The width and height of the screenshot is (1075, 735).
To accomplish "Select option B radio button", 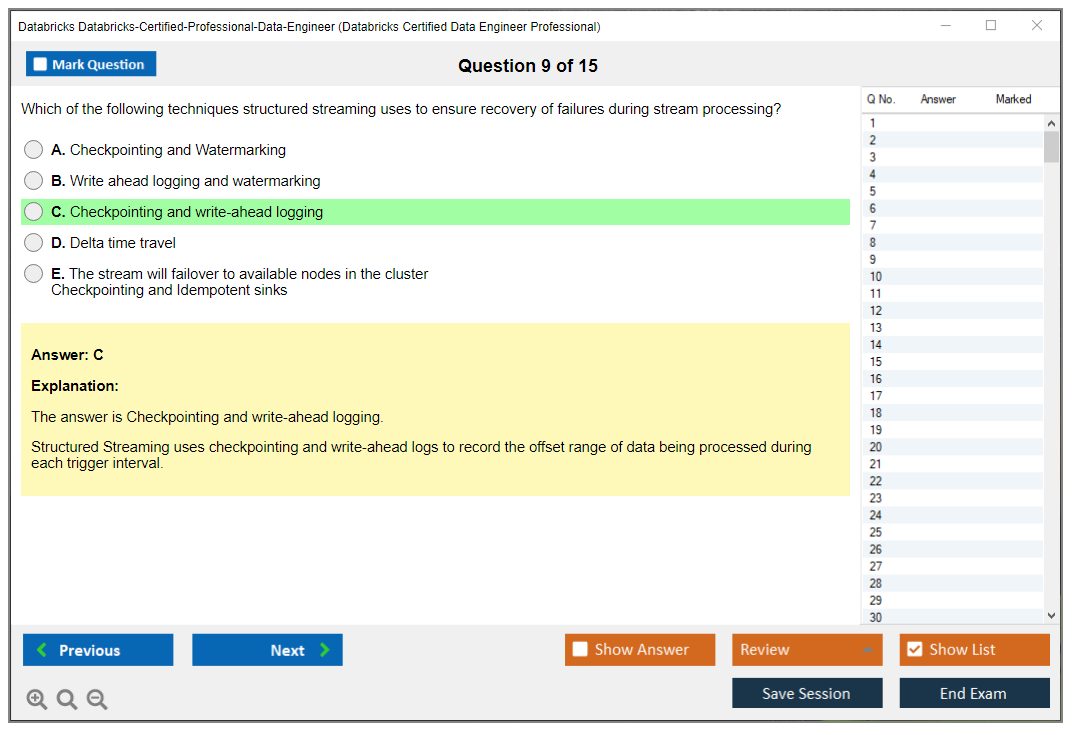I will pyautogui.click(x=34, y=181).
